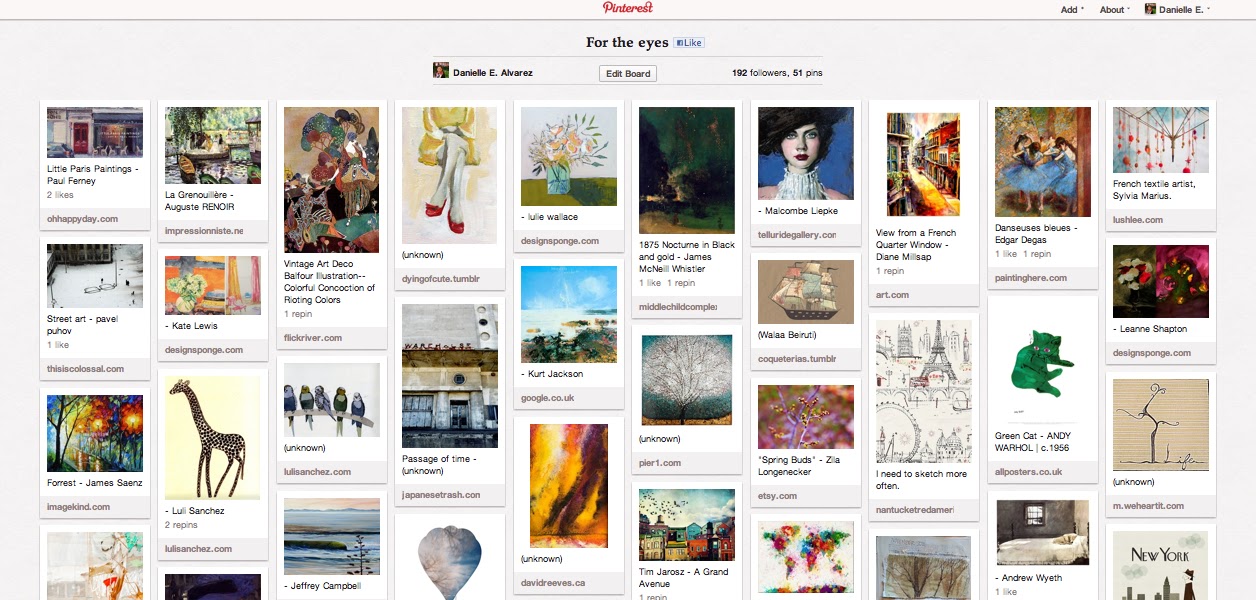Visit m.weheartit.com source link
This screenshot has width=1256, height=600.
click(x=1148, y=506)
